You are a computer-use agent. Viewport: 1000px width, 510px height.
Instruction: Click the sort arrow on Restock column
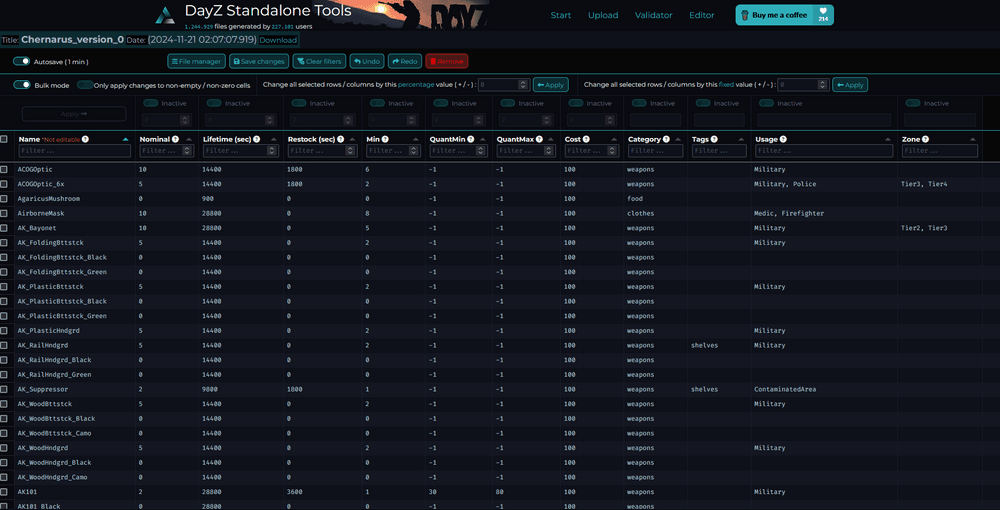353,139
